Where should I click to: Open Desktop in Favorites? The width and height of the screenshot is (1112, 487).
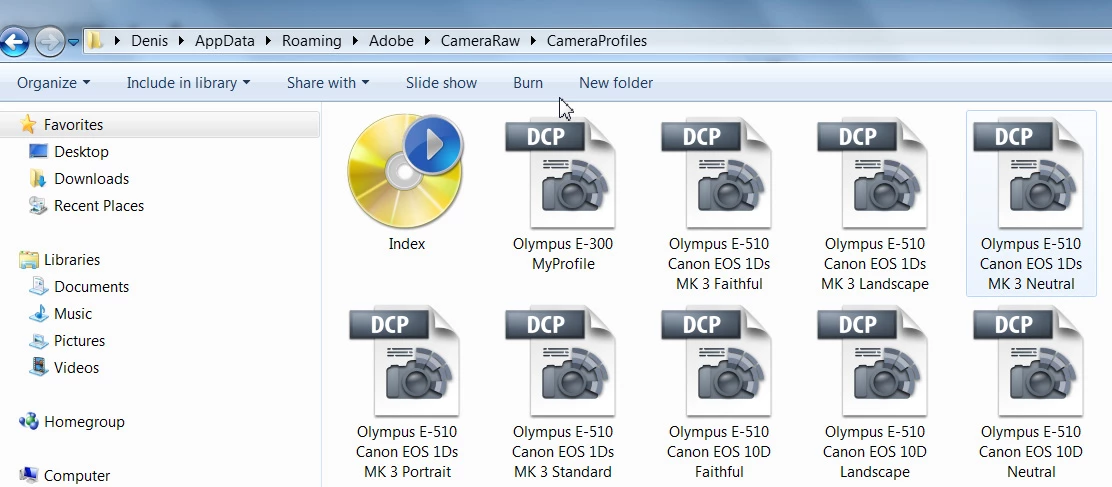click(81, 152)
